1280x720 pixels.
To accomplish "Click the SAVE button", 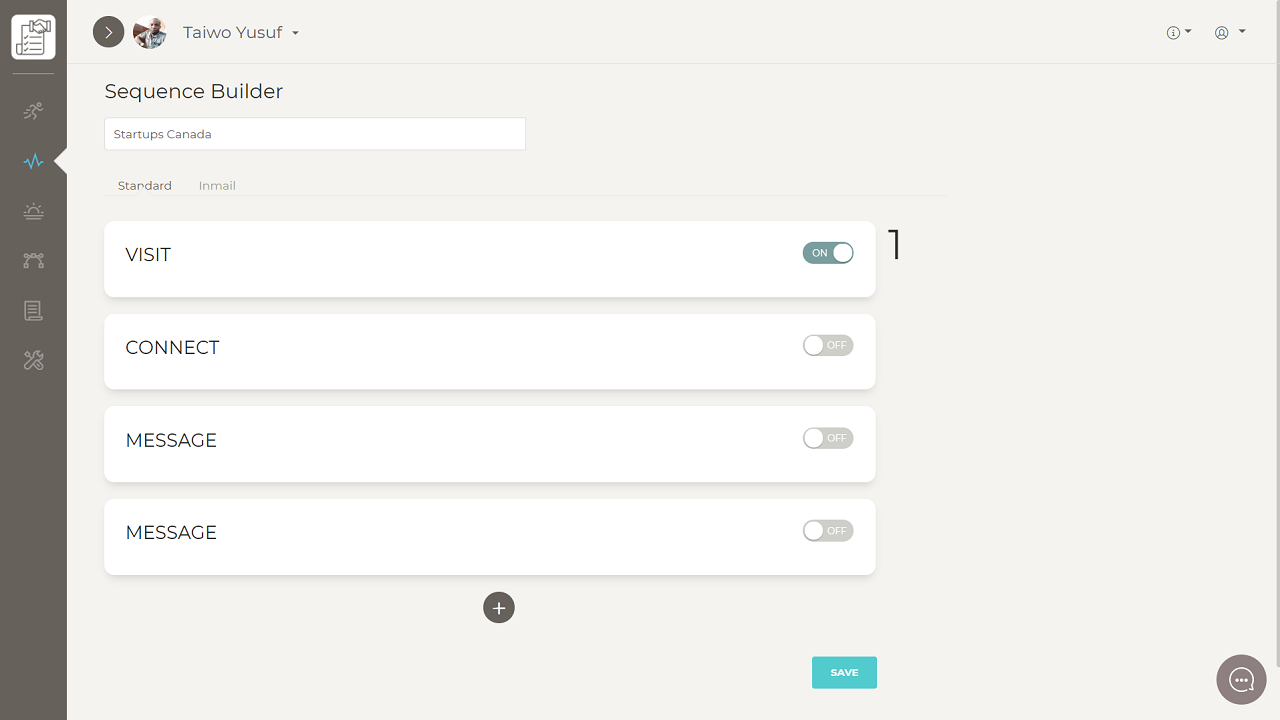I will point(844,673).
